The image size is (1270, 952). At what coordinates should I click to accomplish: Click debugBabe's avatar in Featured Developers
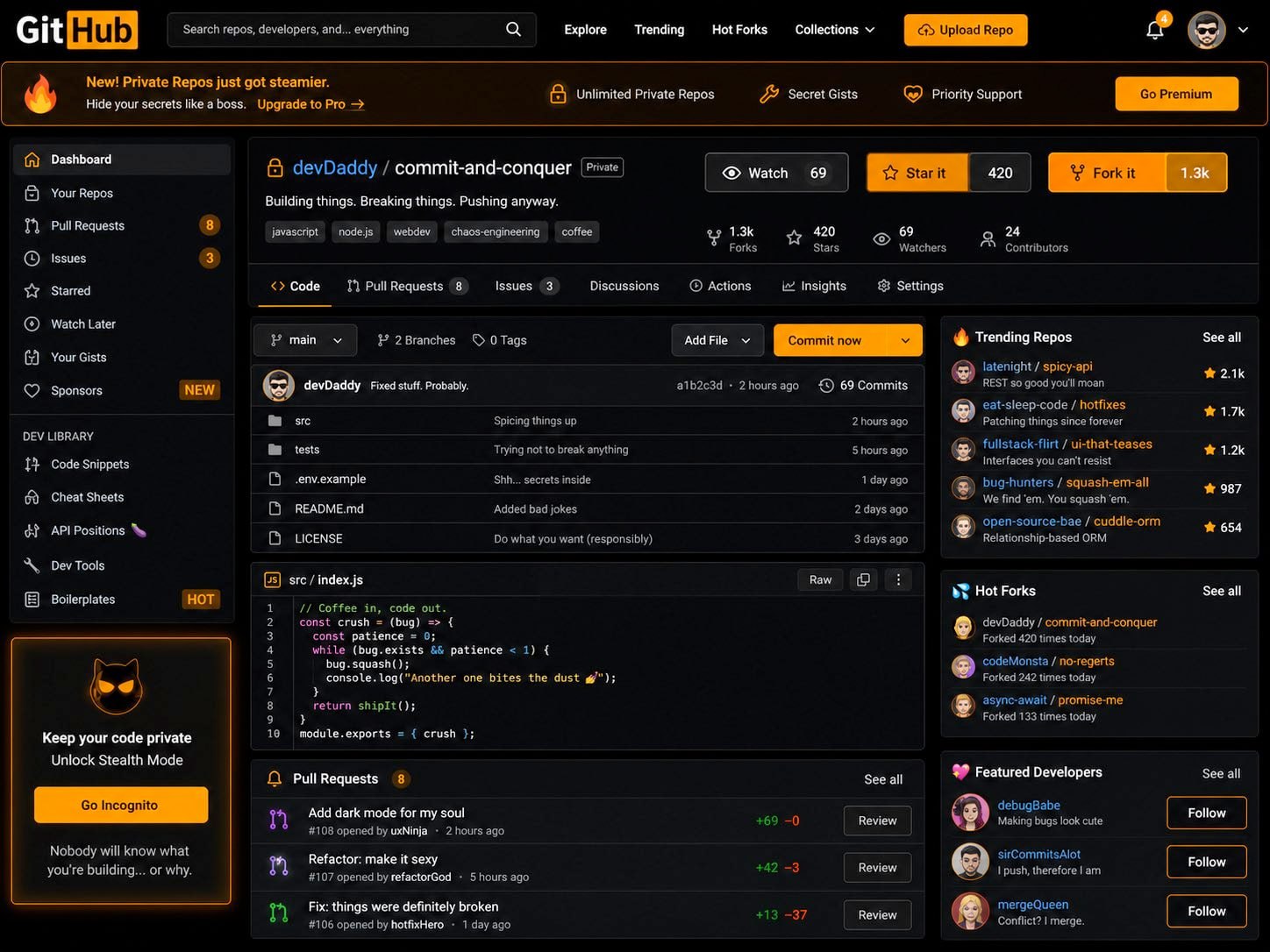click(x=970, y=813)
